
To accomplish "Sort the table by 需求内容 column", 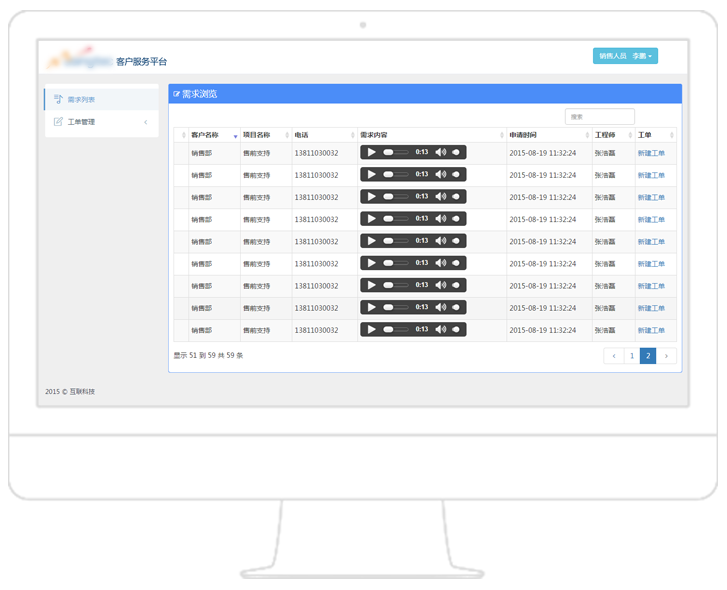I will click(x=432, y=135).
